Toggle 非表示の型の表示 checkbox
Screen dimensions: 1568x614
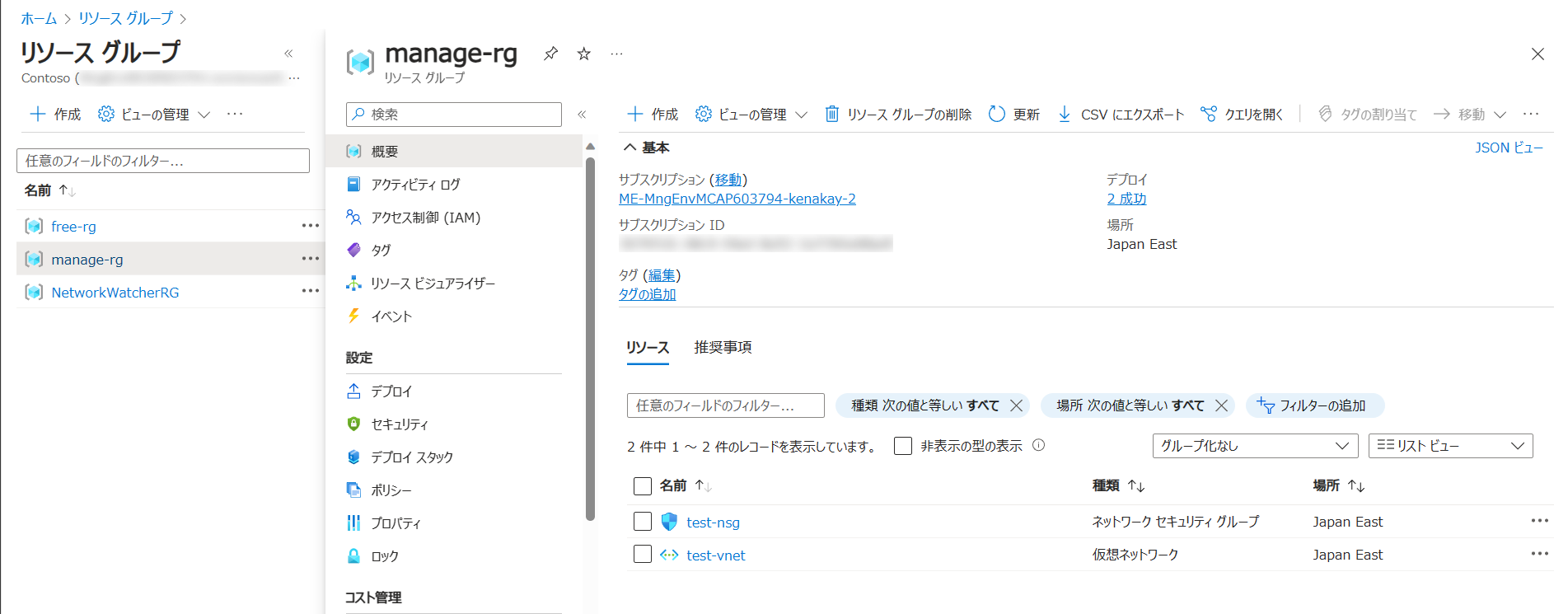[903, 446]
